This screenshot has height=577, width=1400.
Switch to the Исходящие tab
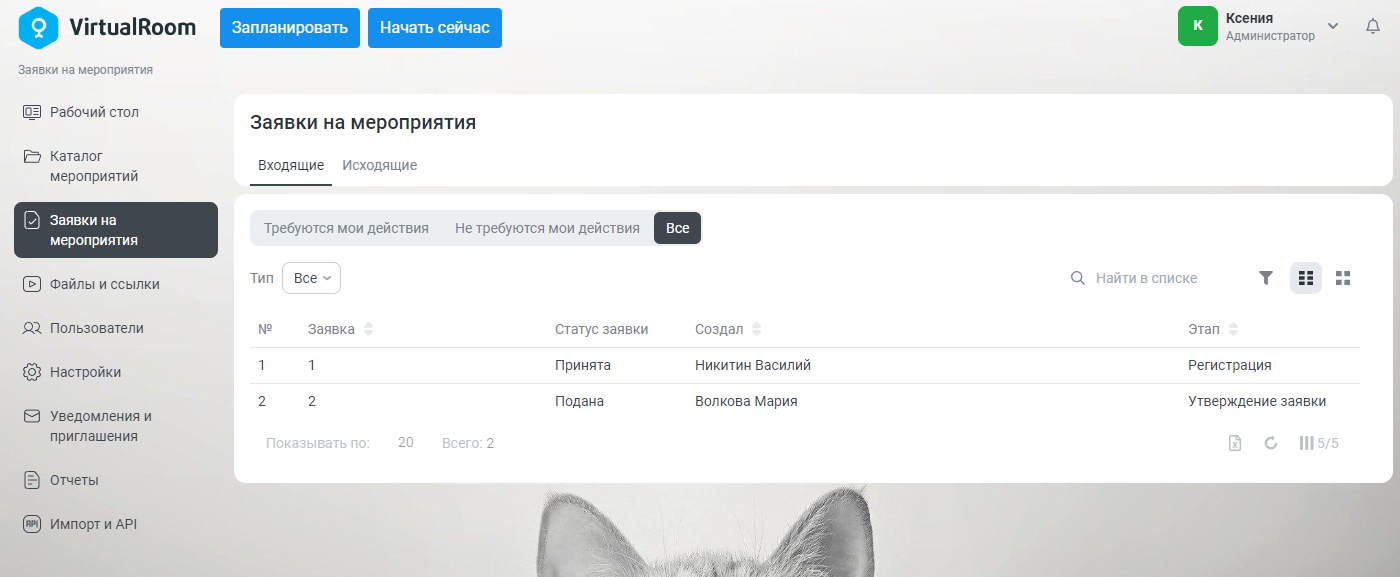click(380, 166)
